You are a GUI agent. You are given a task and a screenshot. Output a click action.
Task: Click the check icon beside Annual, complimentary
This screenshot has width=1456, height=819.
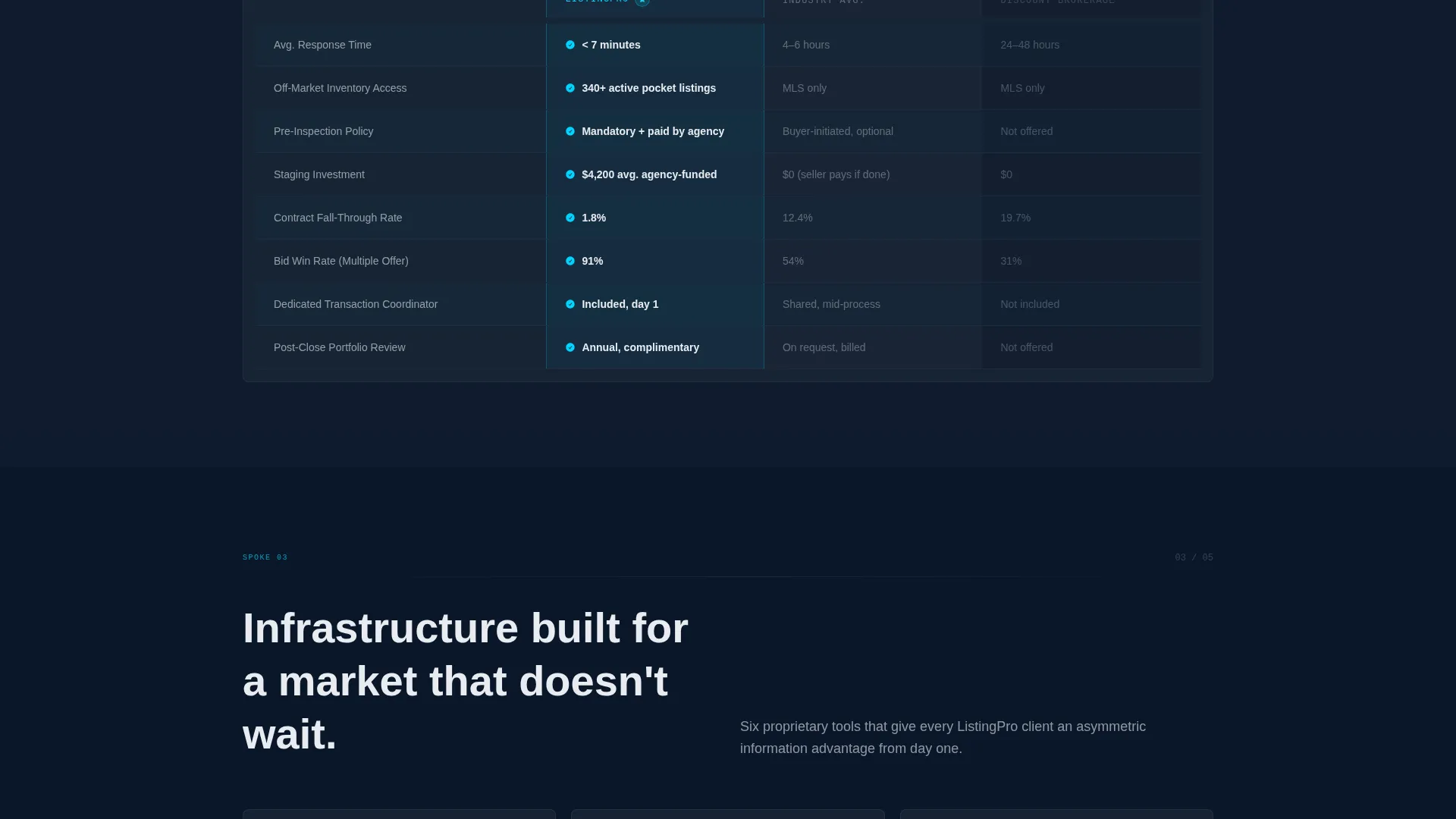[x=570, y=347]
